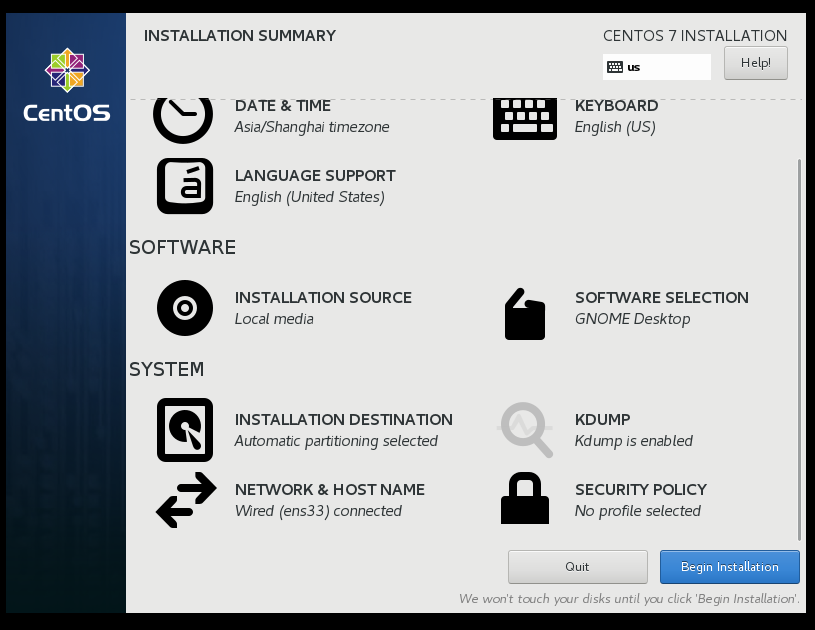
Task: Click the SOFTWARE section heading
Action: coord(182,247)
